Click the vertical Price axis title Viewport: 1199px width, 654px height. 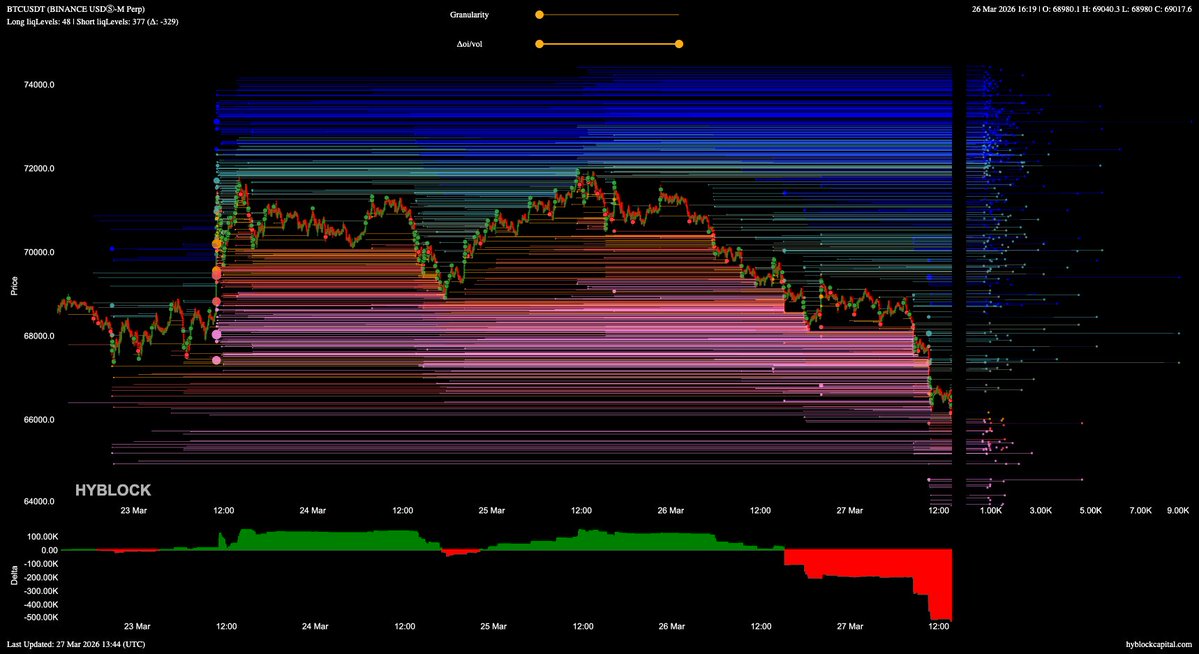(14, 286)
